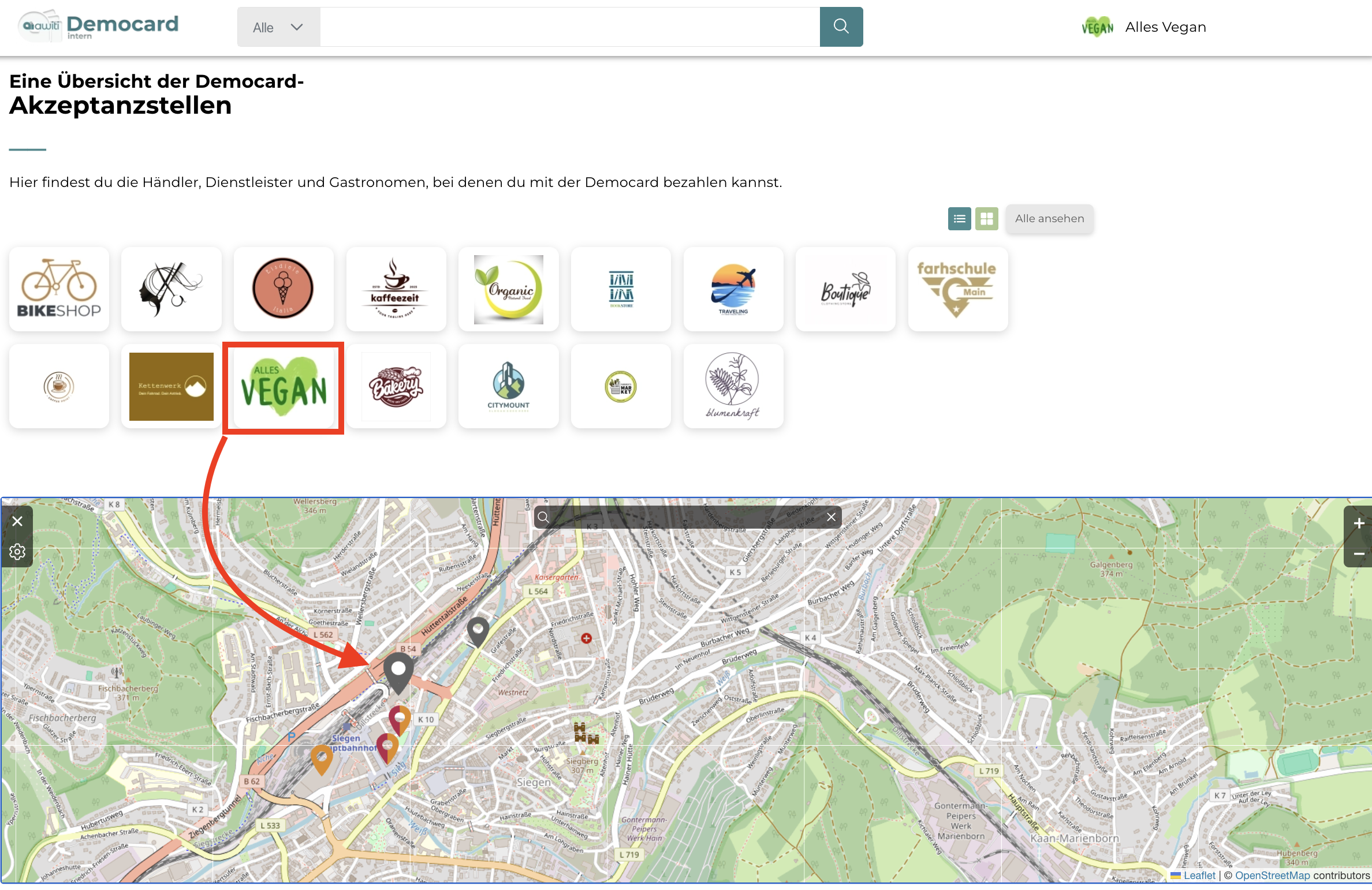Screen dimensions: 1372x890
Task: Clear the map search field
Action: (x=831, y=517)
